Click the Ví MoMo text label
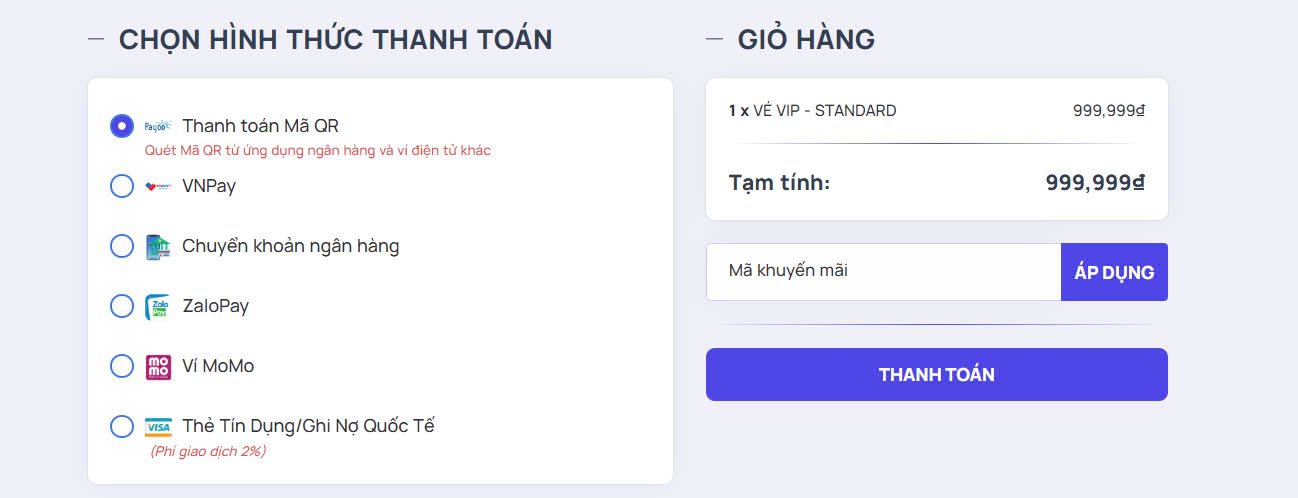Screen dimensions: 1298x498 point(218,366)
